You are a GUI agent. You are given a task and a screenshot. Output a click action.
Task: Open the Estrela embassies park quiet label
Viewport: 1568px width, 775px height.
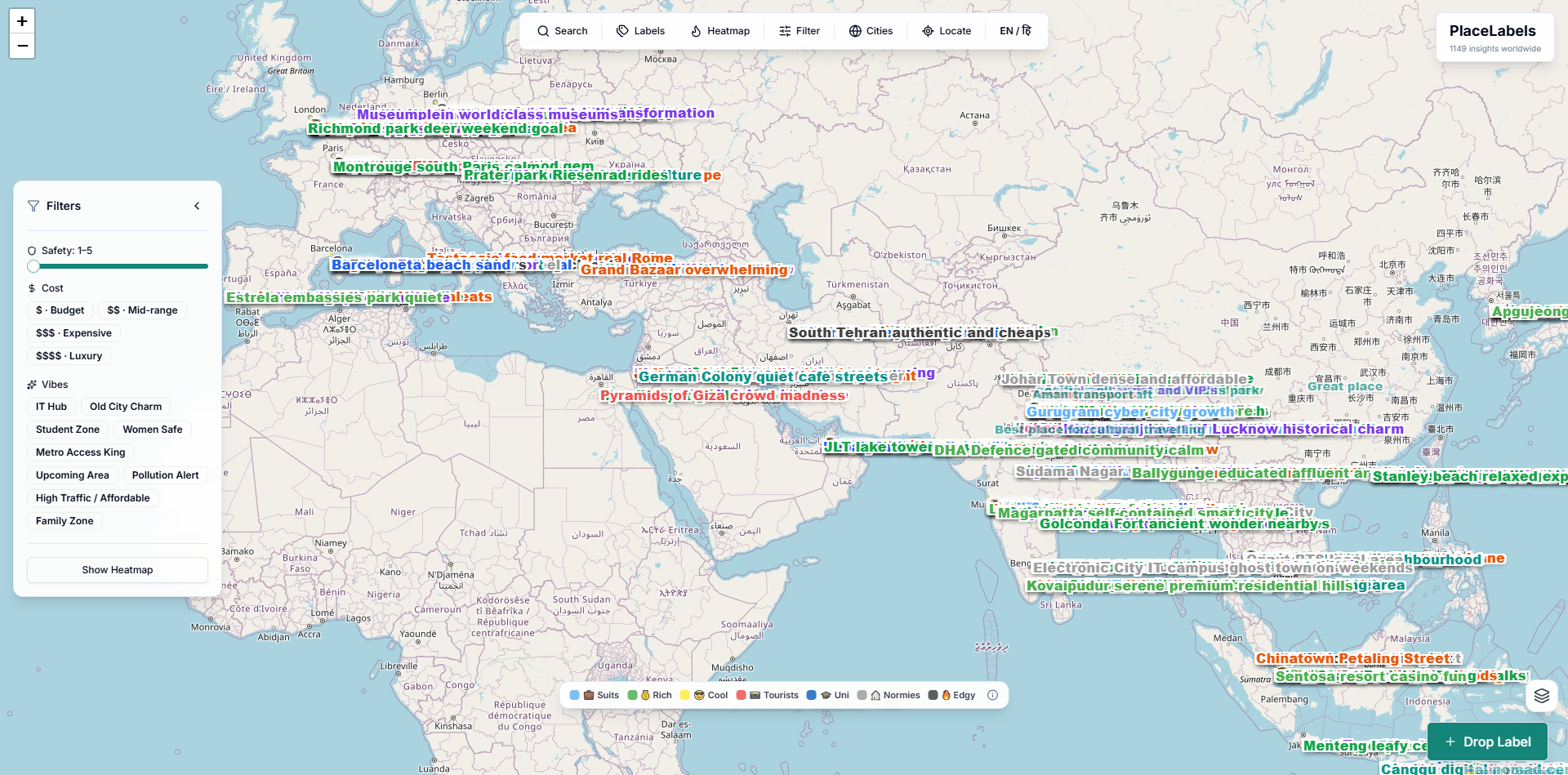(x=338, y=298)
